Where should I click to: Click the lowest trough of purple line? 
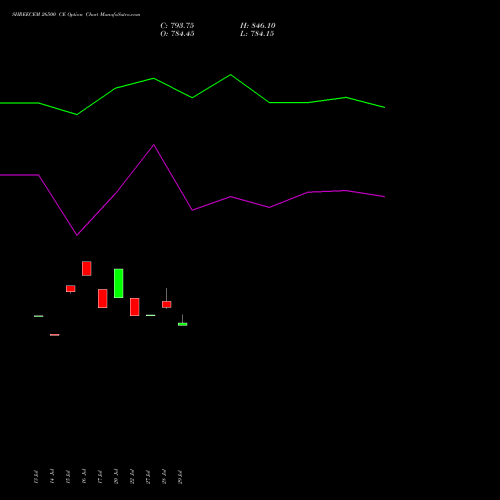(77, 235)
